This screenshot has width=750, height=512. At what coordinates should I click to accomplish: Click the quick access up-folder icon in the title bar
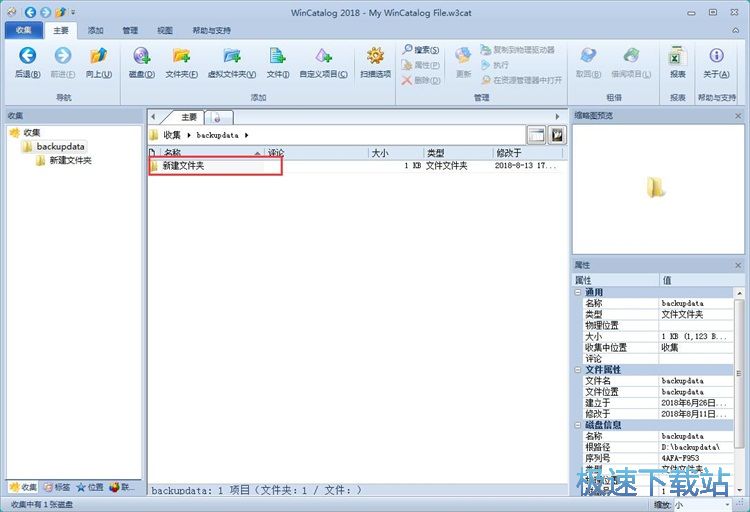(x=61, y=12)
